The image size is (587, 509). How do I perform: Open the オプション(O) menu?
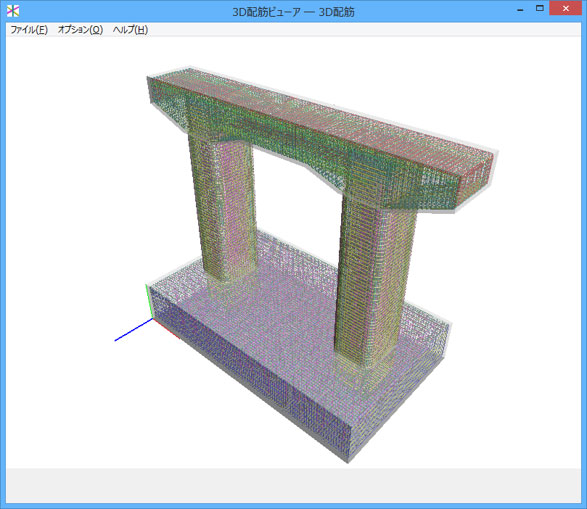(x=80, y=30)
